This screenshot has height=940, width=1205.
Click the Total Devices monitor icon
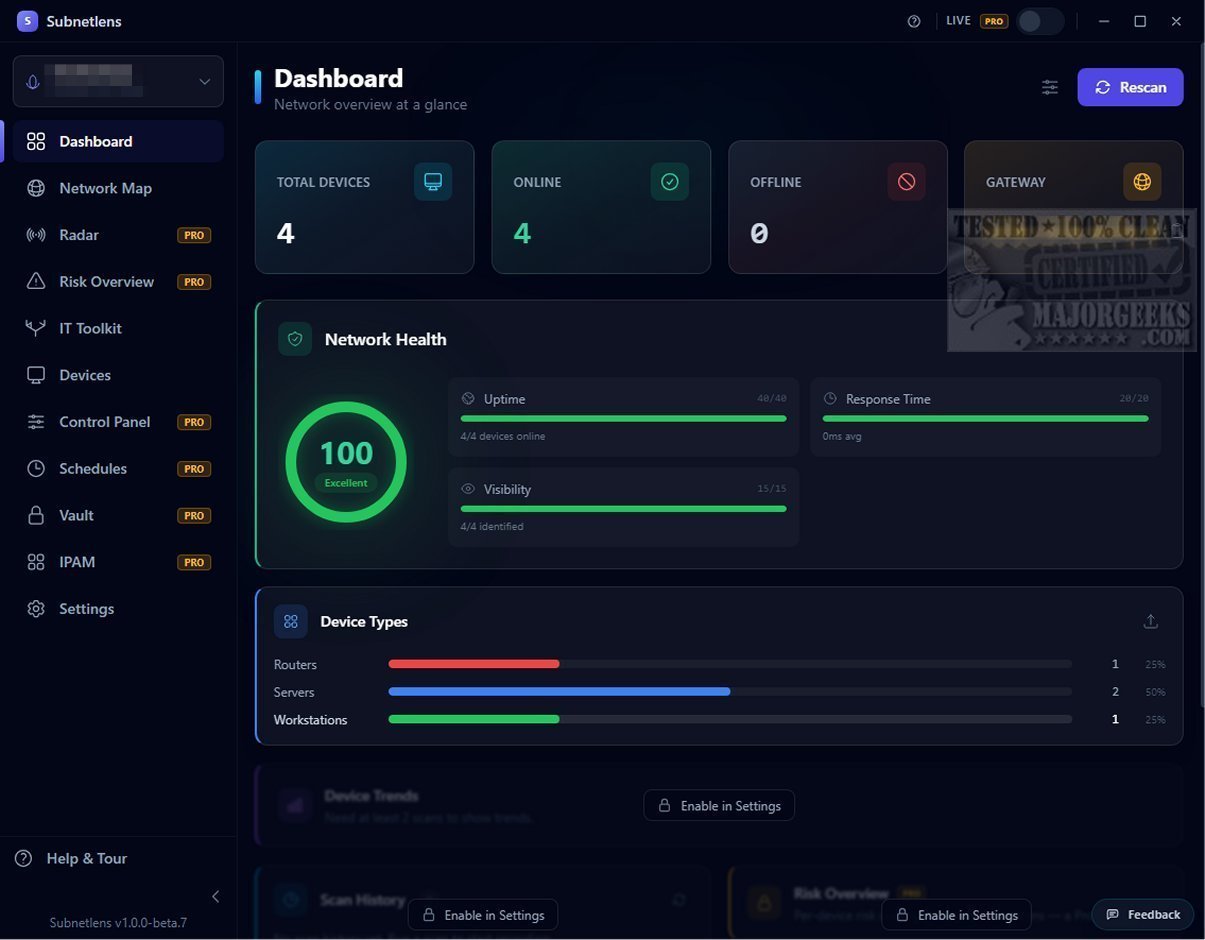pyautogui.click(x=433, y=182)
